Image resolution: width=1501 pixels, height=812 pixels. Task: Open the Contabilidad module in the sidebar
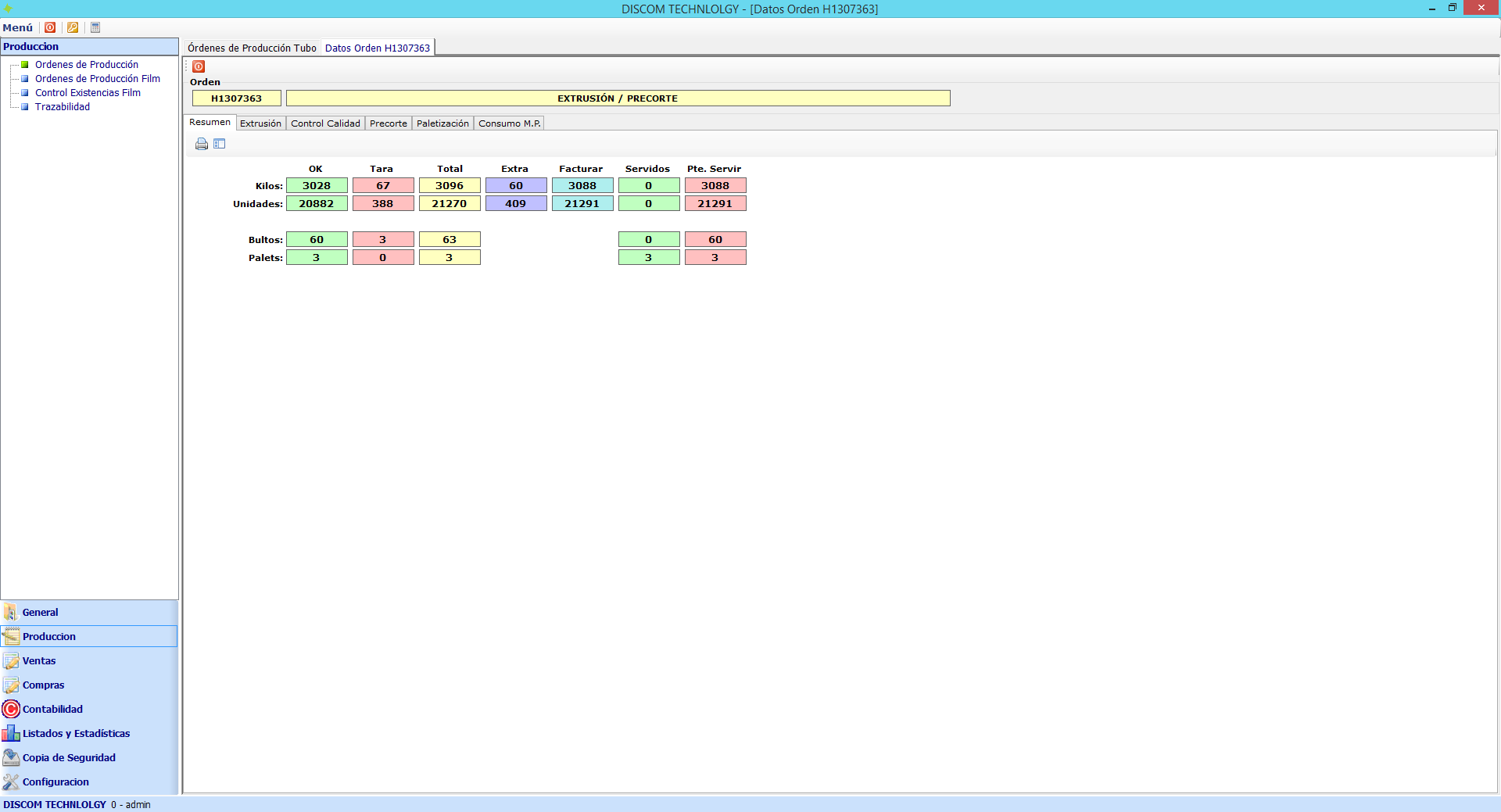(x=52, y=709)
